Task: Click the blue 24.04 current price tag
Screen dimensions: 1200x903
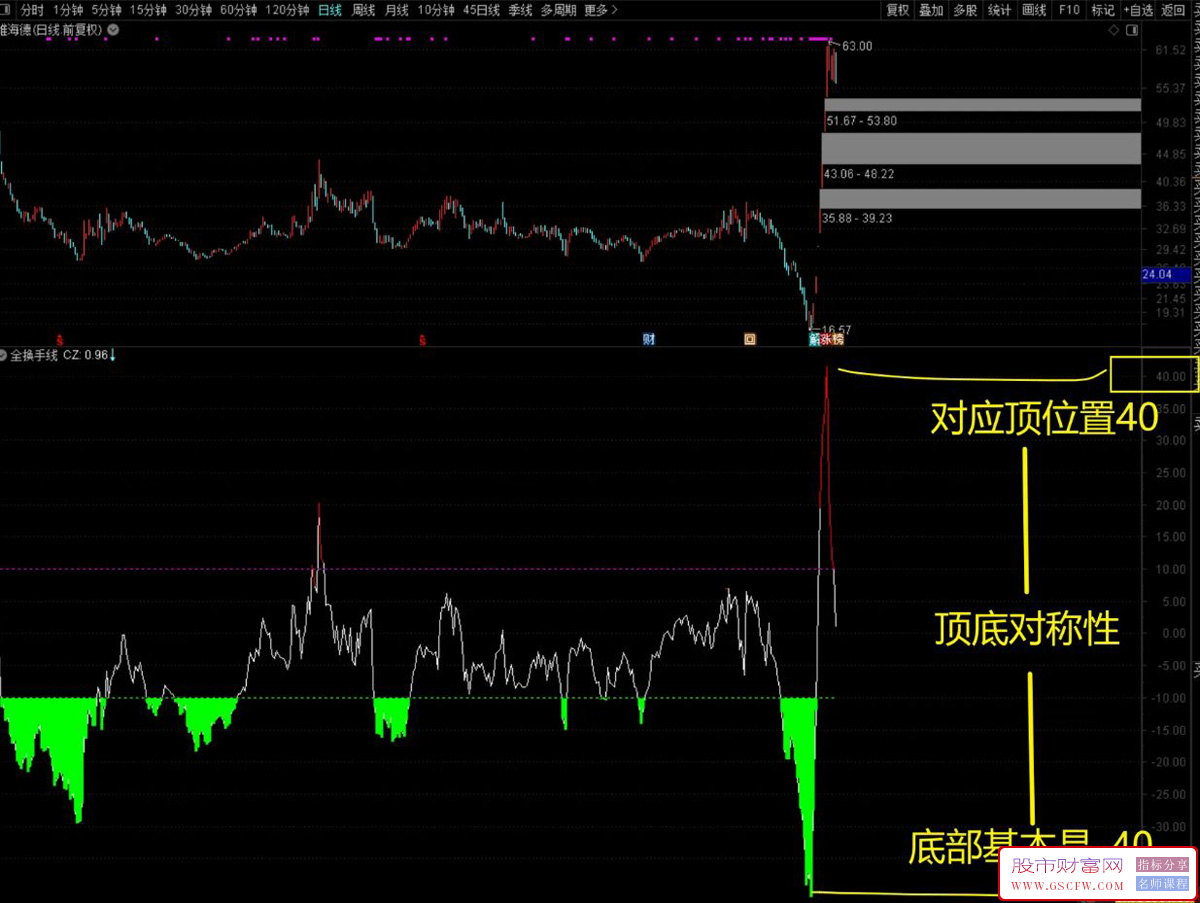Action: (x=1168, y=274)
